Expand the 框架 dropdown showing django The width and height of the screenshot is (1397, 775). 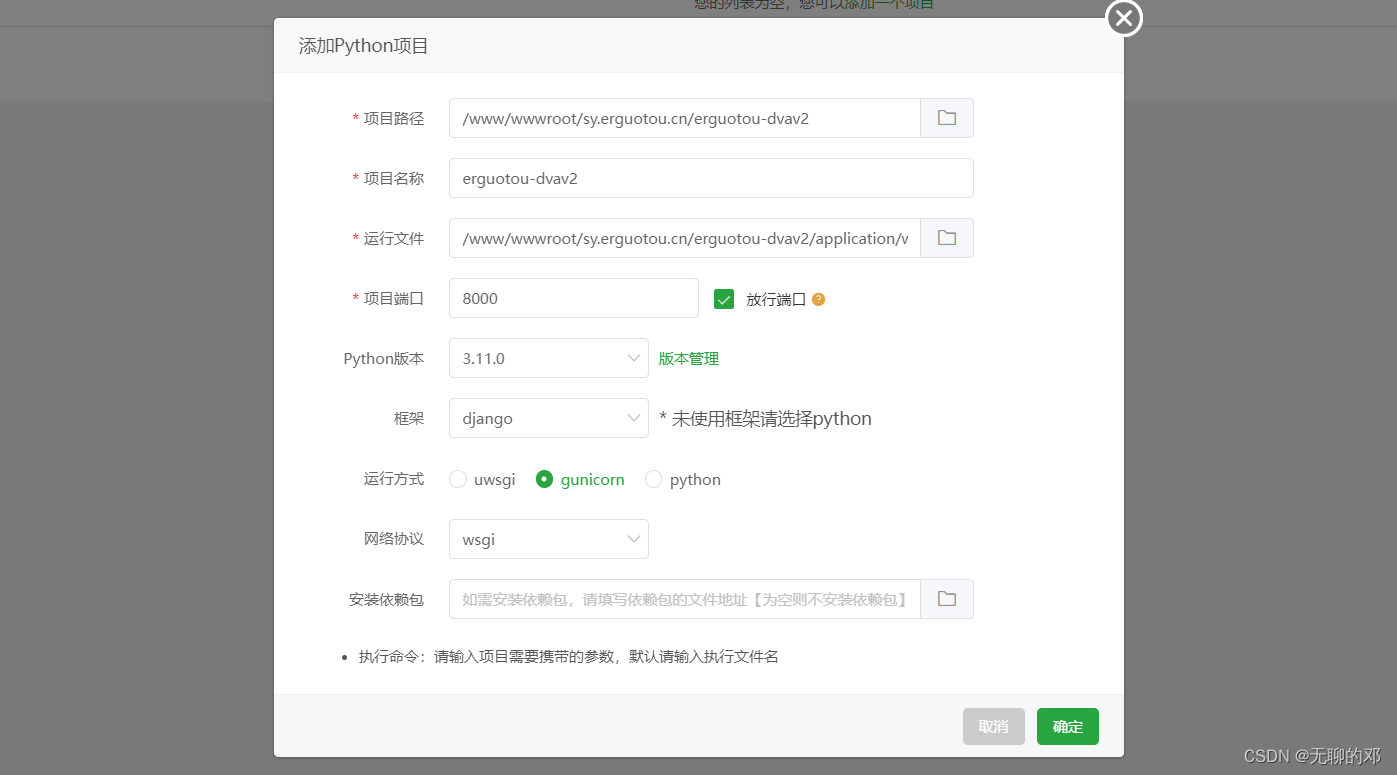tap(548, 418)
